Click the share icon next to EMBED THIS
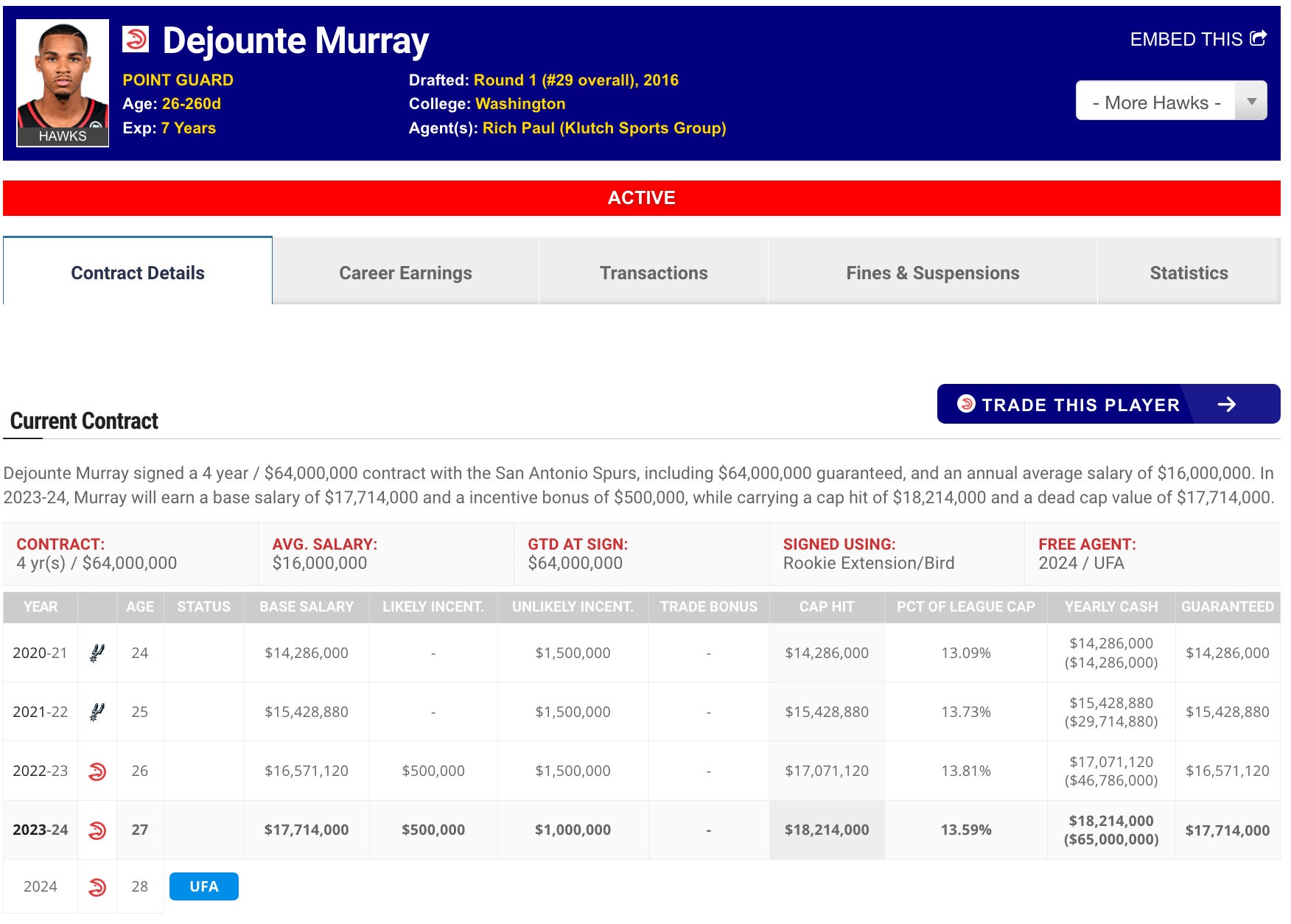 click(x=1259, y=38)
